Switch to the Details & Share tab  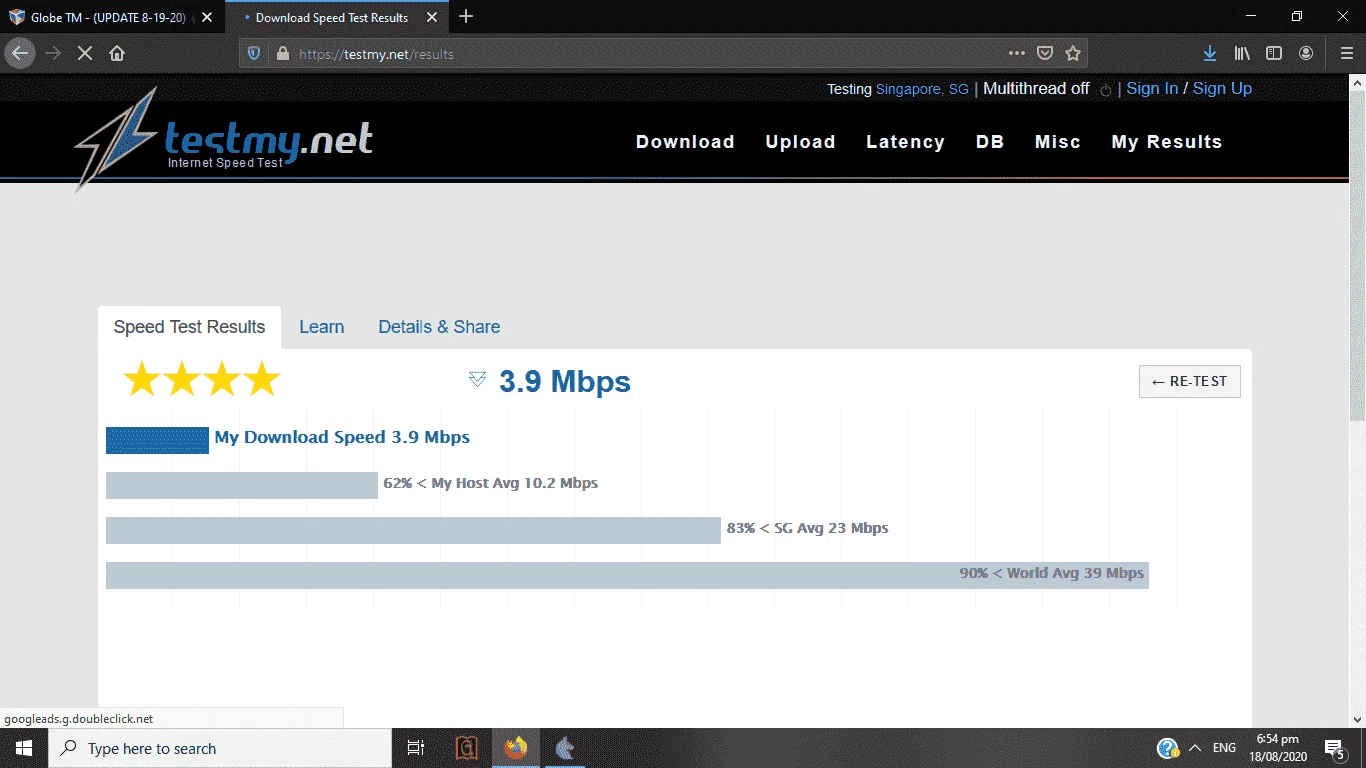click(439, 327)
